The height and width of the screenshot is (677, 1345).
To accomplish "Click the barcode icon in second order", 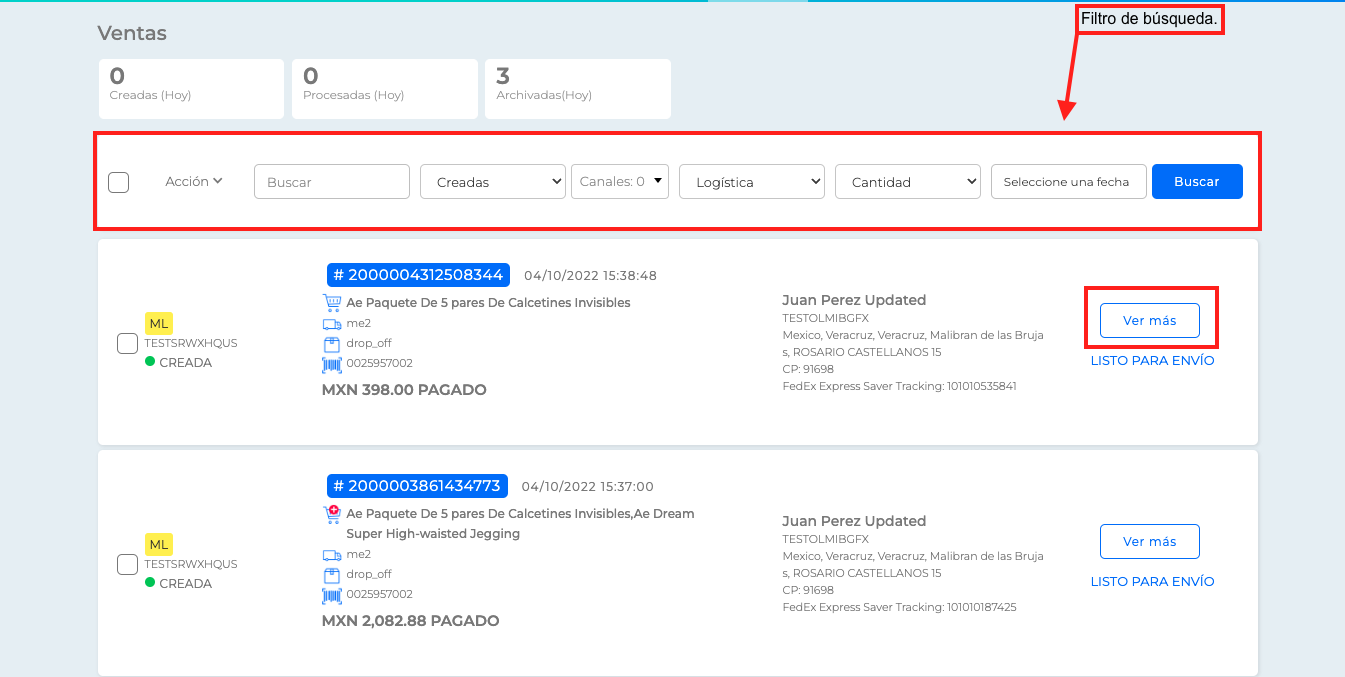I will [x=332, y=595].
